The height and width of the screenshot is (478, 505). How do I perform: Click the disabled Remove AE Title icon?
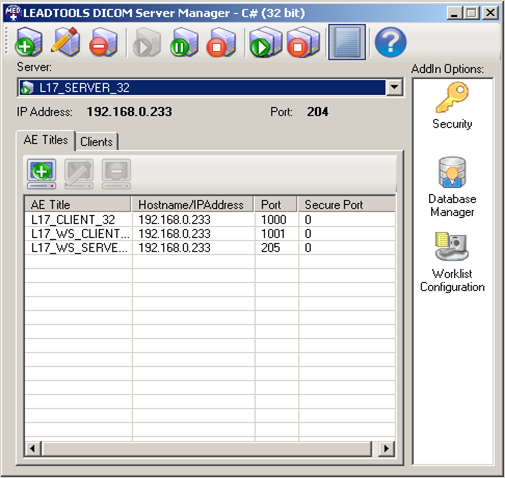click(x=116, y=174)
